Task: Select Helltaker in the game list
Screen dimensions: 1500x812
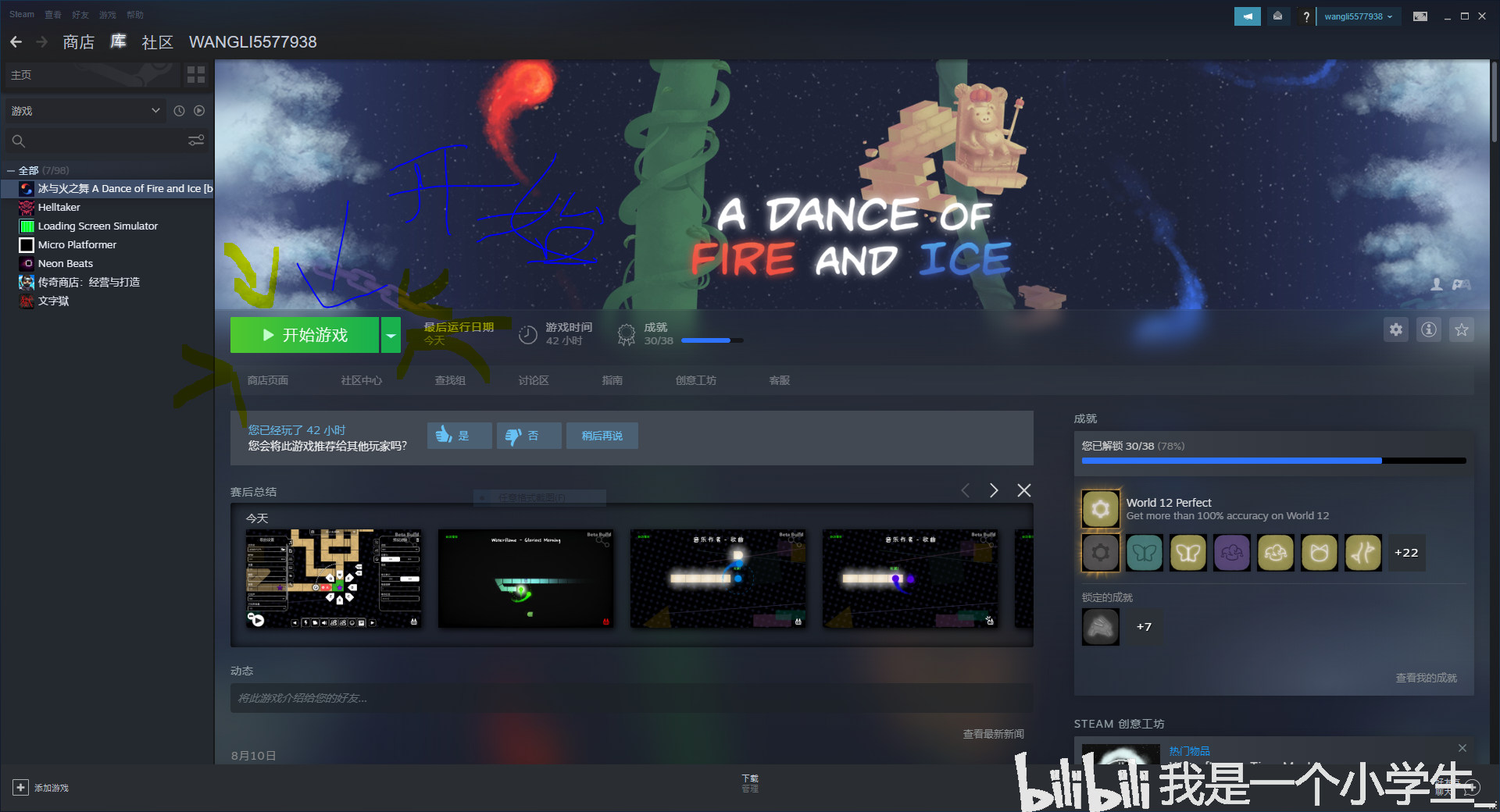Action: (107, 207)
